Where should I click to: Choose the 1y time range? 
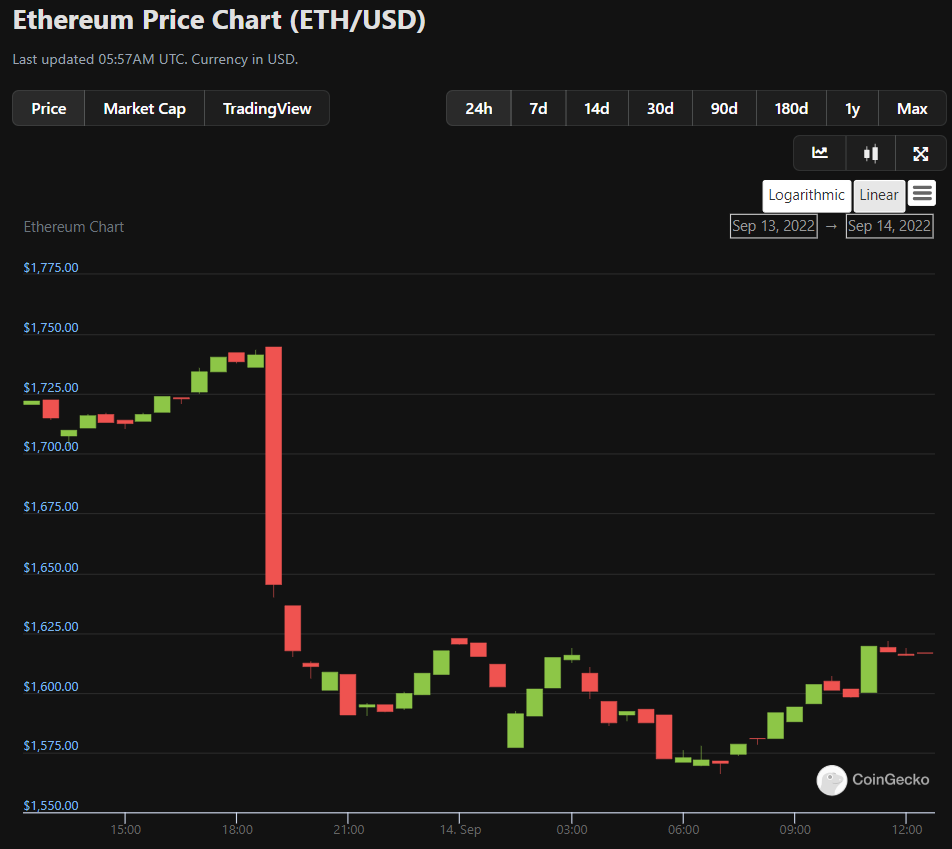(x=852, y=109)
